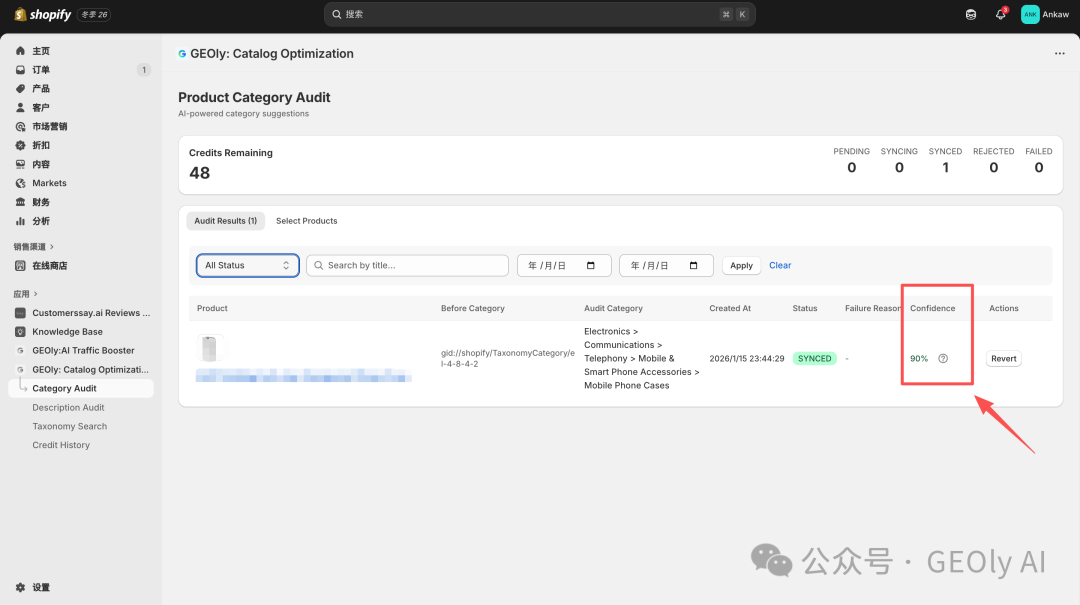Click the Clear filters link

point(780,265)
